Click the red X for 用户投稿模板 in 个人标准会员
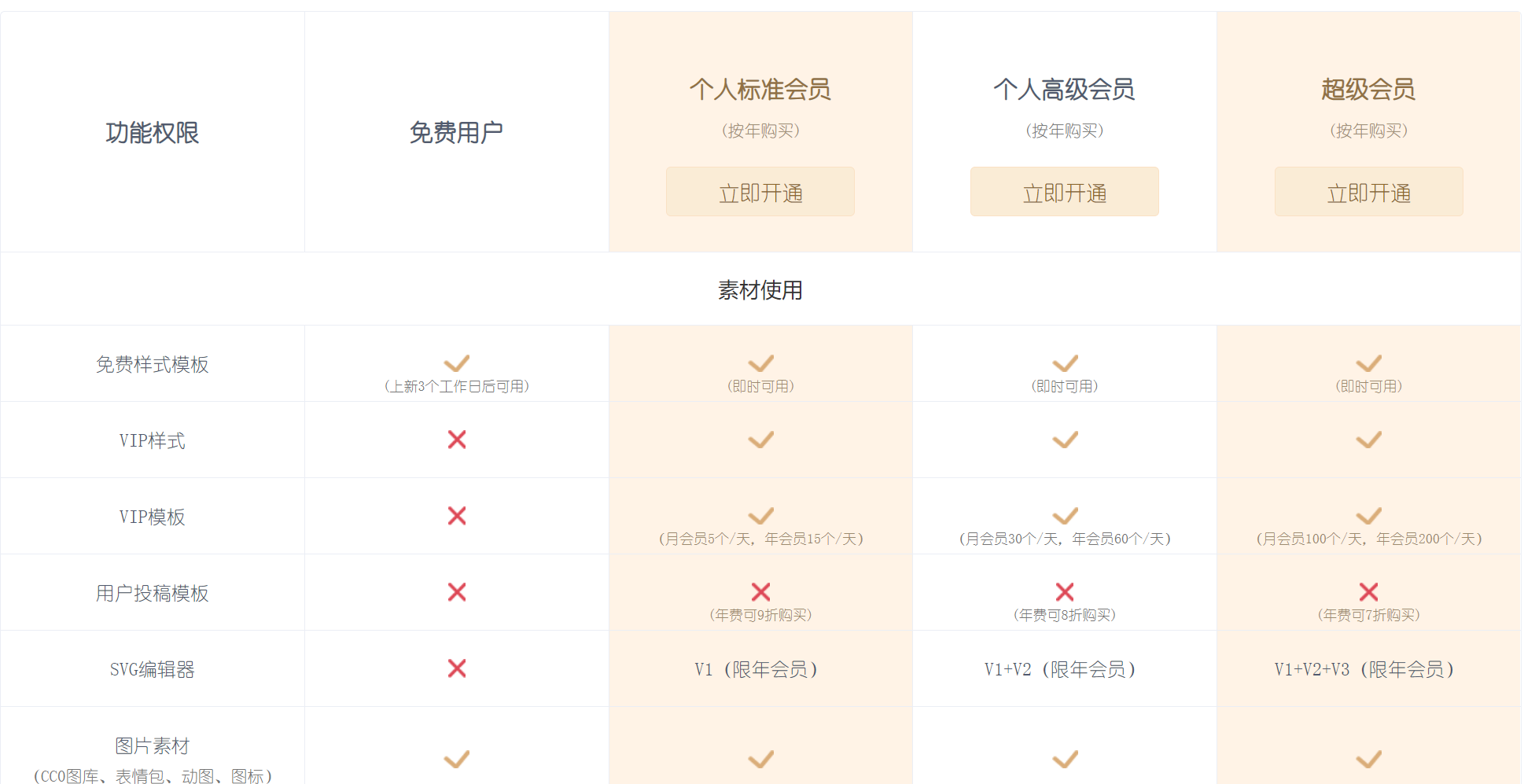 tap(761, 592)
